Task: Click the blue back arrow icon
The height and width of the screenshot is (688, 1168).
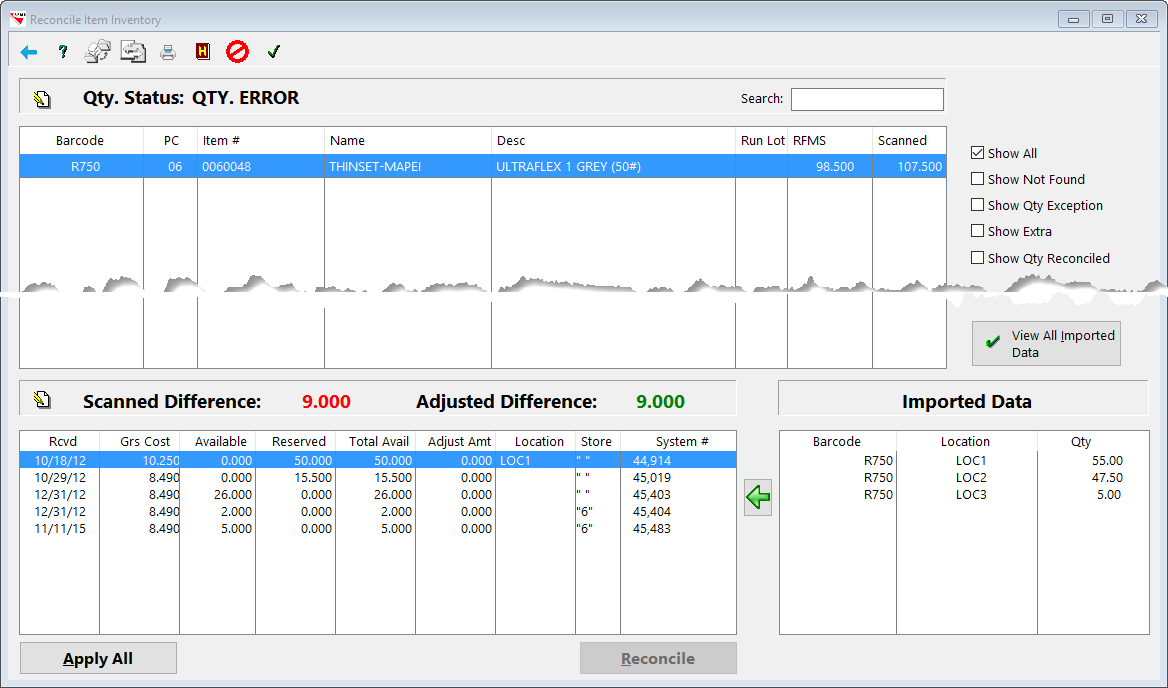Action: tap(29, 52)
